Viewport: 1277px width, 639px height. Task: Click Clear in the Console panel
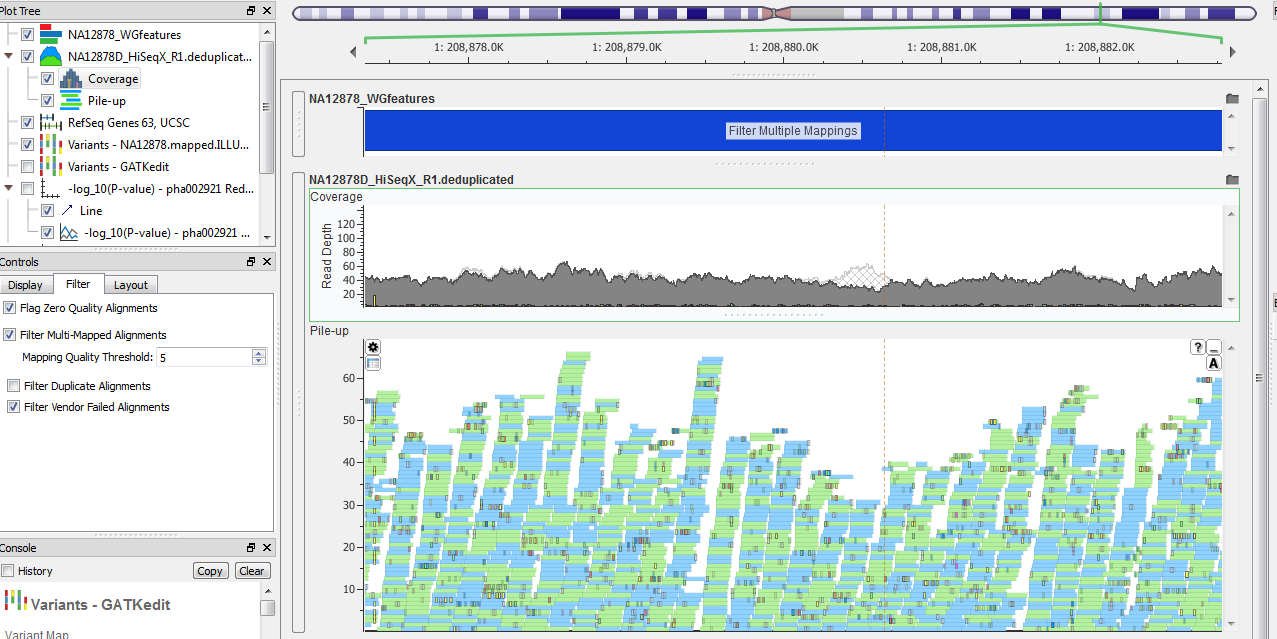point(252,570)
